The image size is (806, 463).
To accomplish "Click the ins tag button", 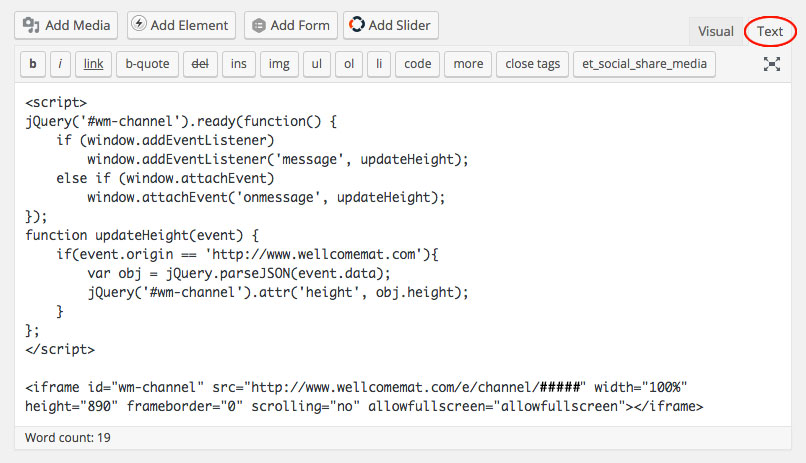I will click(238, 64).
